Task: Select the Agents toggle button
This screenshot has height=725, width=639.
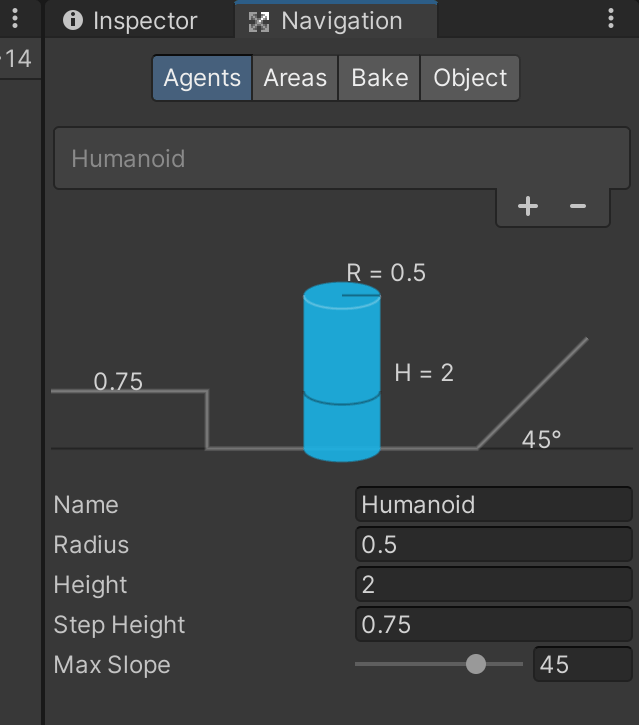Action: pos(202,78)
